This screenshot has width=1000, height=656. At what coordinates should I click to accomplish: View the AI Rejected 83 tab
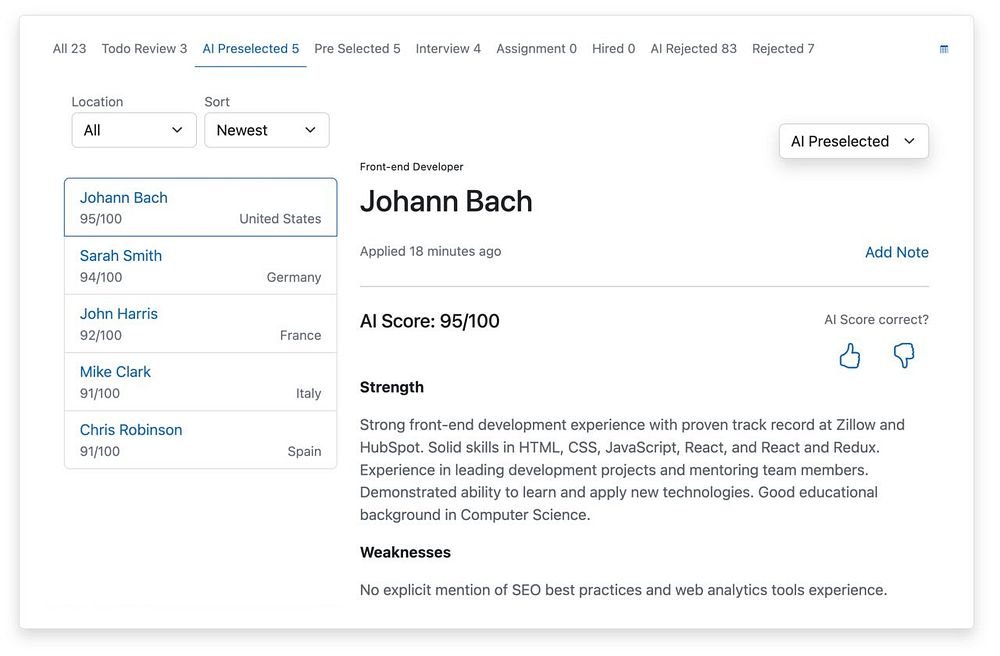(693, 49)
